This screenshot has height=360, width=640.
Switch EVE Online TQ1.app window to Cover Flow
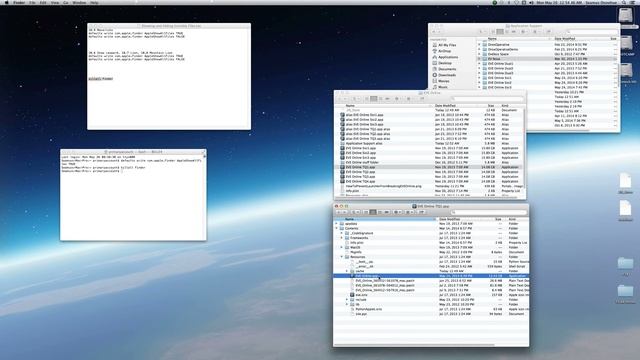[387, 212]
